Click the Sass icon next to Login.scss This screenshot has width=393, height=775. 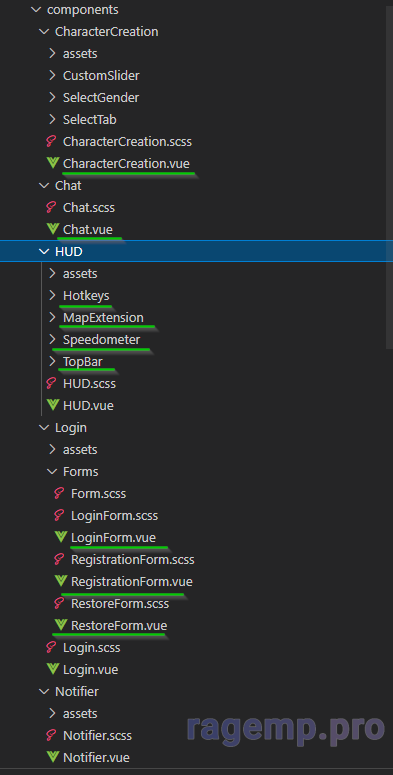(51, 647)
